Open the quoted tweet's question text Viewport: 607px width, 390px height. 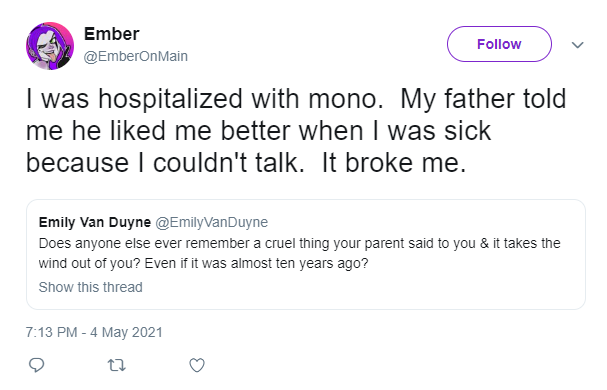click(x=299, y=253)
